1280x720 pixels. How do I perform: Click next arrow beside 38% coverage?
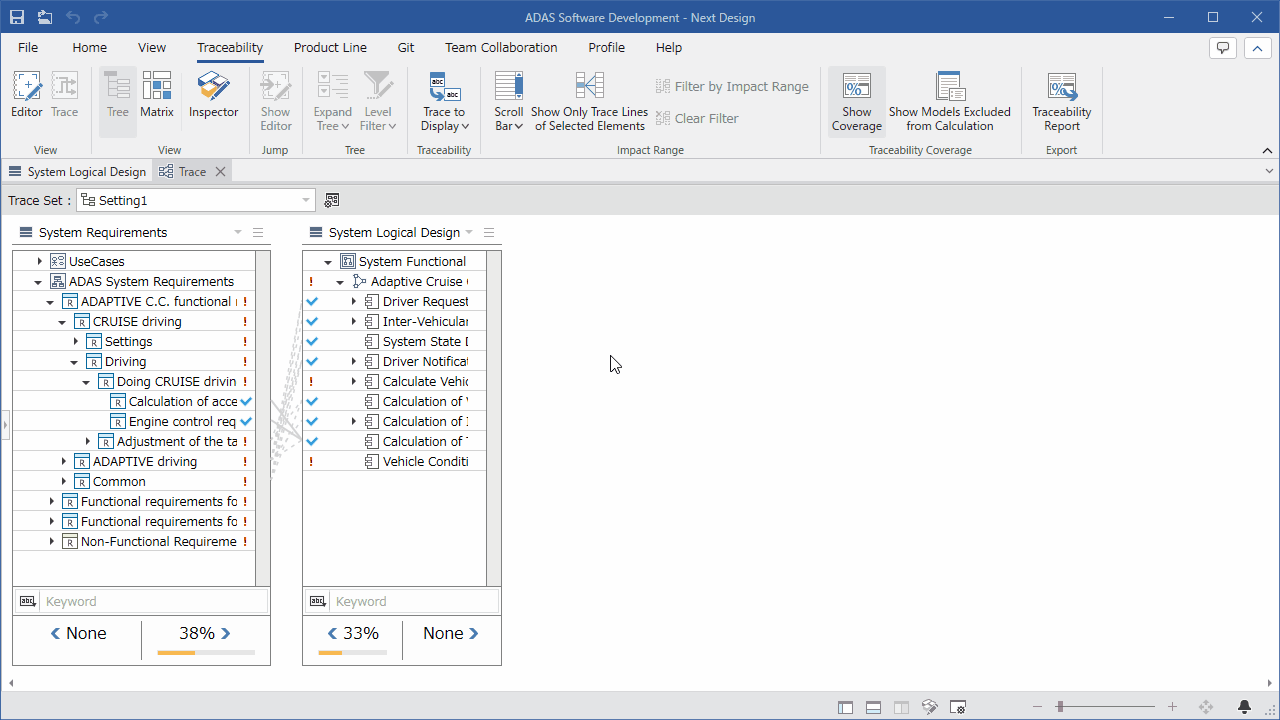[225, 633]
